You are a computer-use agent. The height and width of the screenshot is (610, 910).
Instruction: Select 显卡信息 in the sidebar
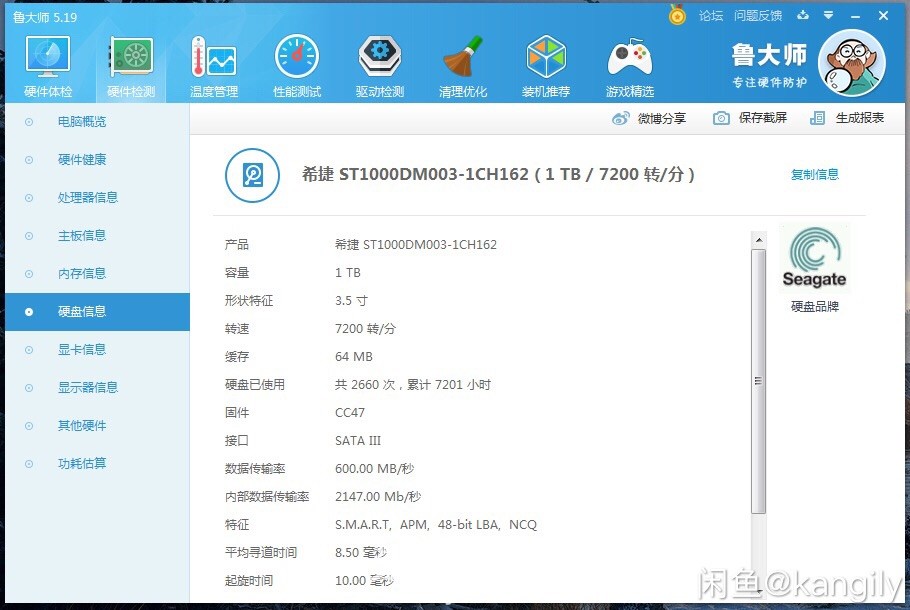pyautogui.click(x=82, y=349)
